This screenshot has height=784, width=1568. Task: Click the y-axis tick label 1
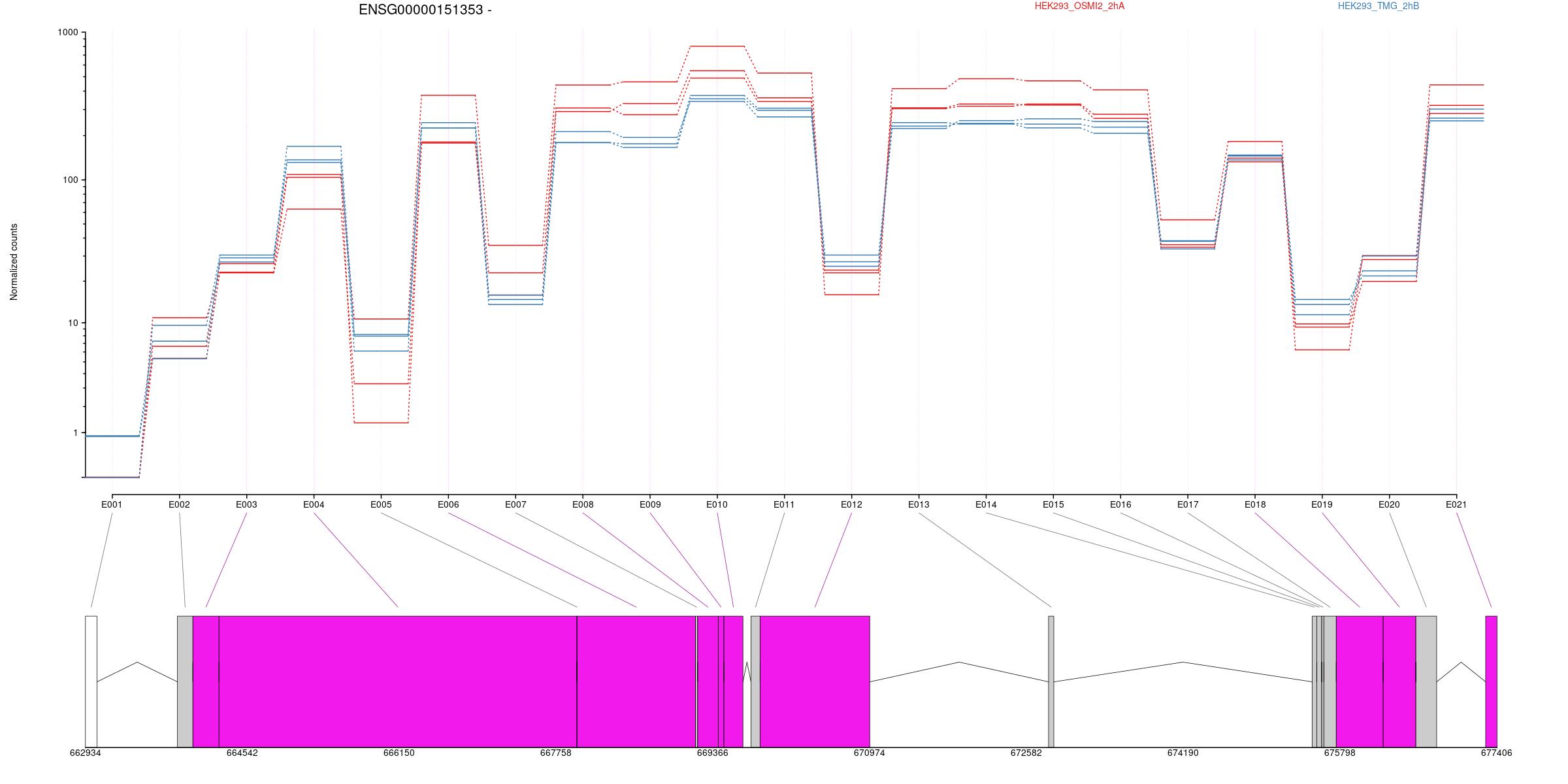point(75,433)
